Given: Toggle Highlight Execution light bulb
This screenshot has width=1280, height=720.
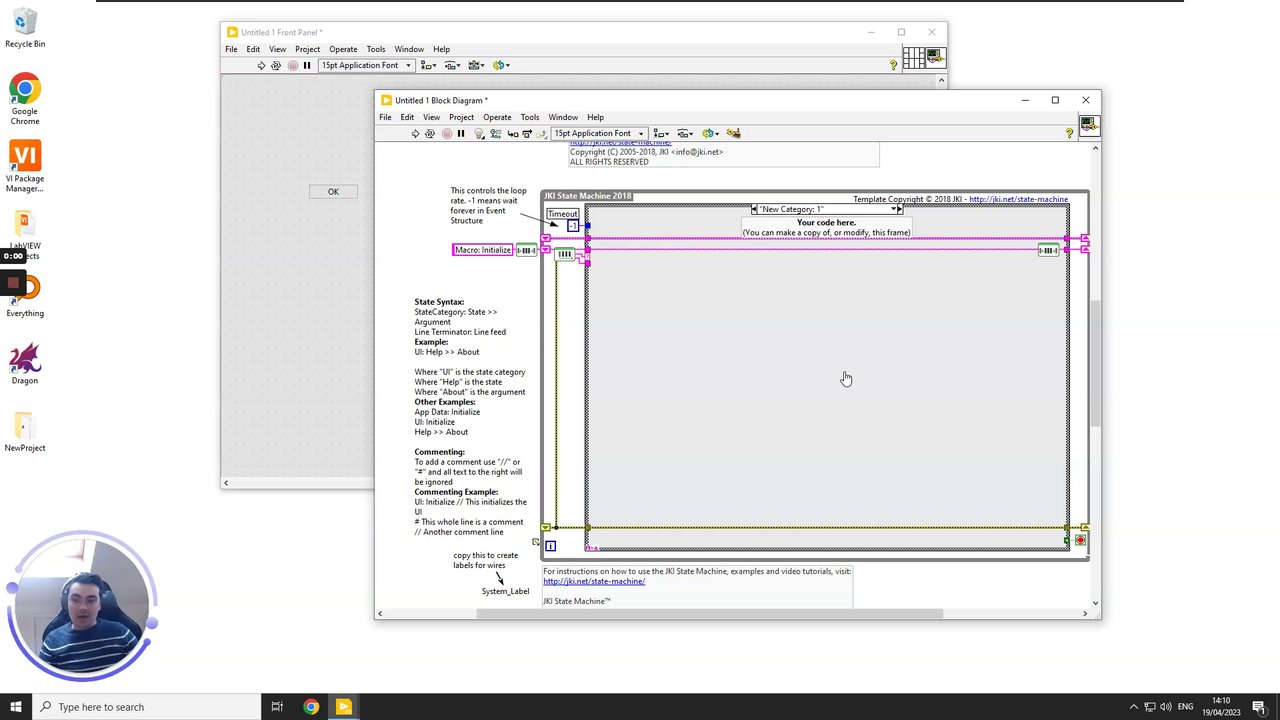Looking at the screenshot, I should click(479, 133).
